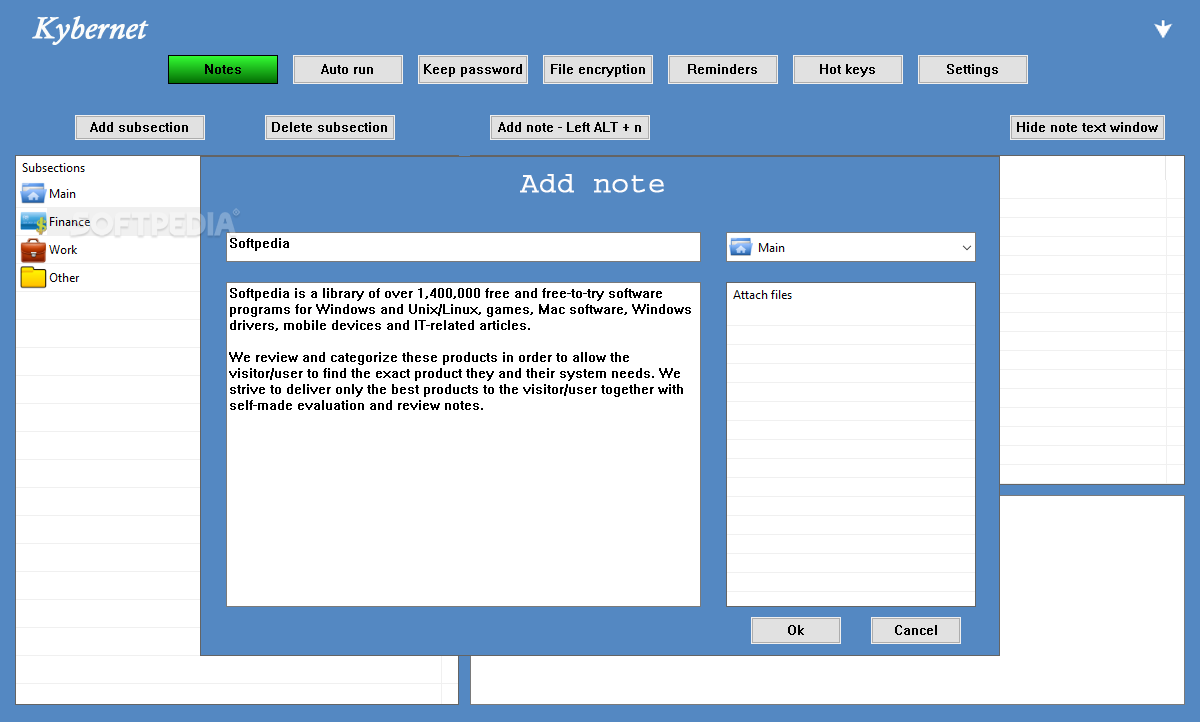The width and height of the screenshot is (1200, 722).
Task: Confirm the new note with Ok
Action: [796, 630]
